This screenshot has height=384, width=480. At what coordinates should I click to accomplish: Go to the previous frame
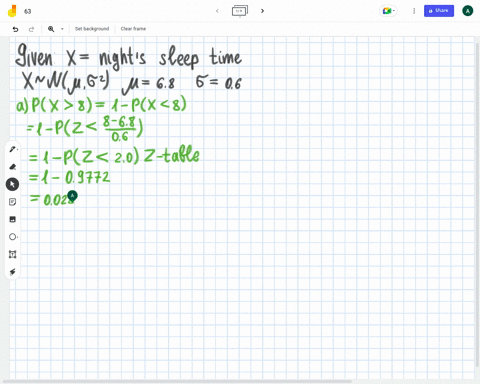click(x=217, y=11)
